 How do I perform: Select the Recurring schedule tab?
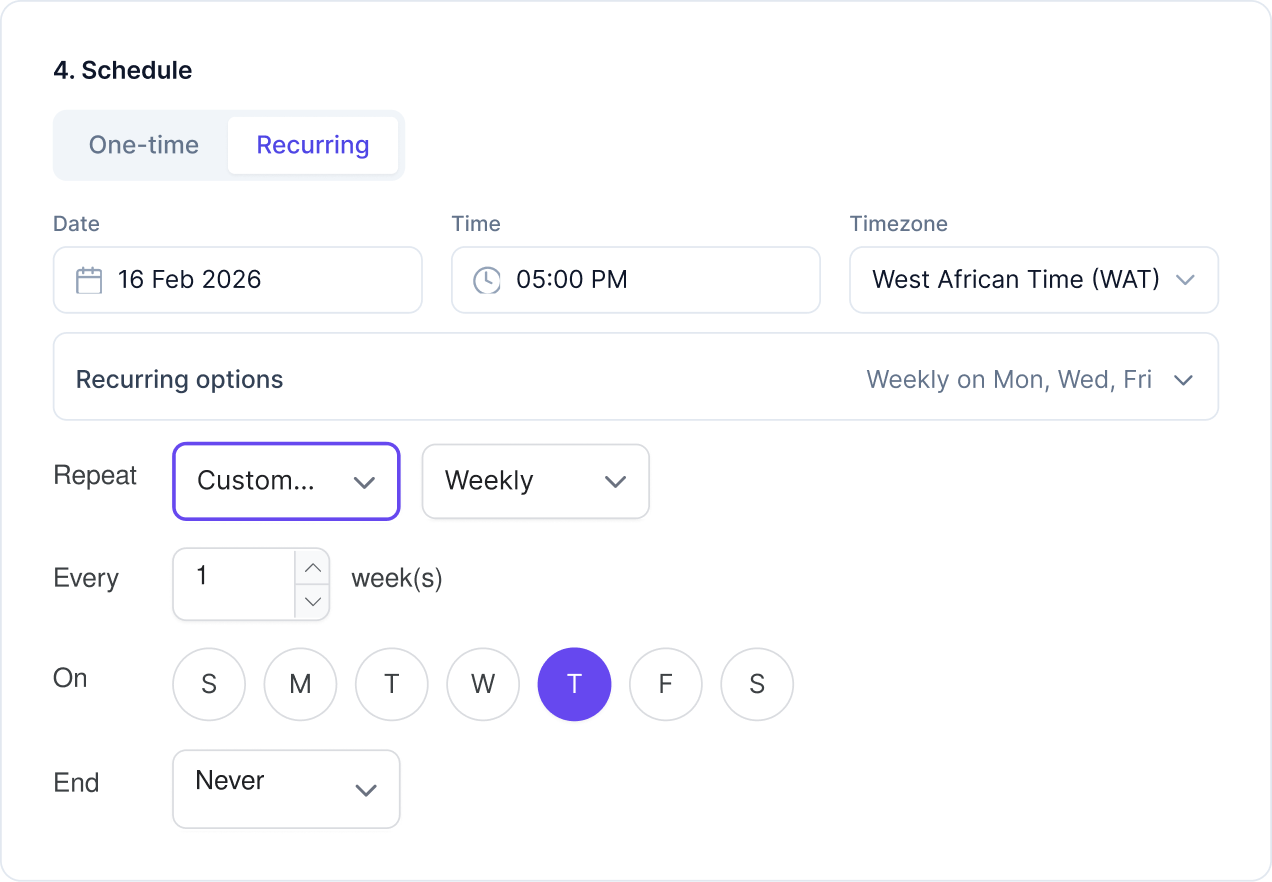point(313,145)
